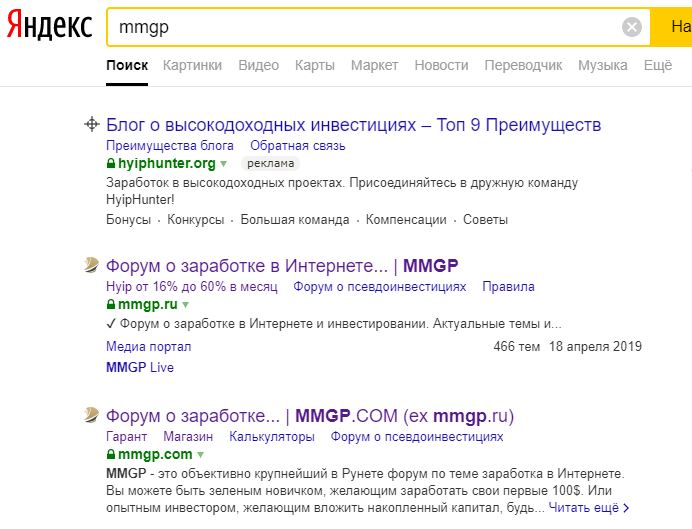Switch to the Картинки tab

(x=192, y=65)
